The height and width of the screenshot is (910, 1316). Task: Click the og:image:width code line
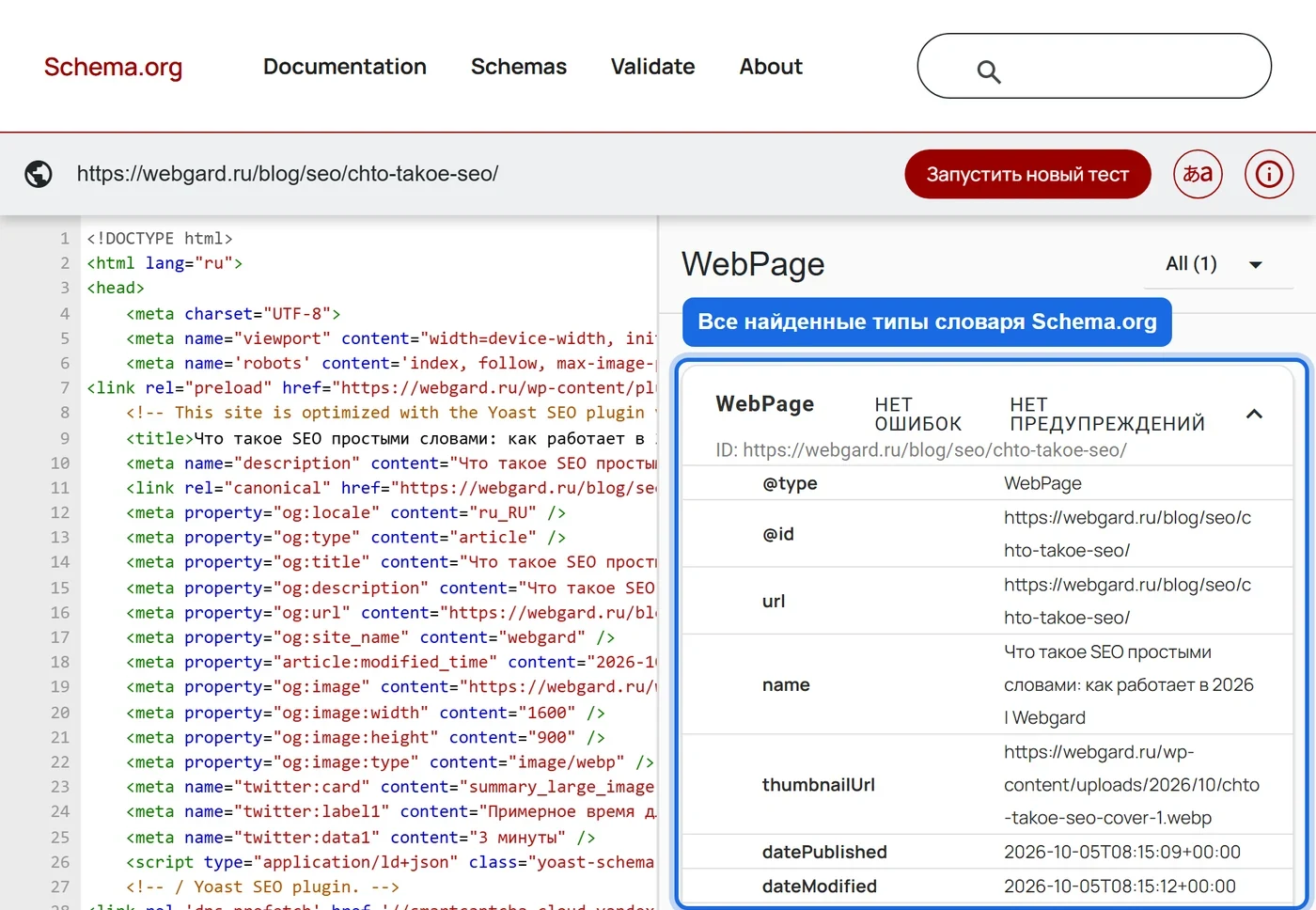coord(366,713)
